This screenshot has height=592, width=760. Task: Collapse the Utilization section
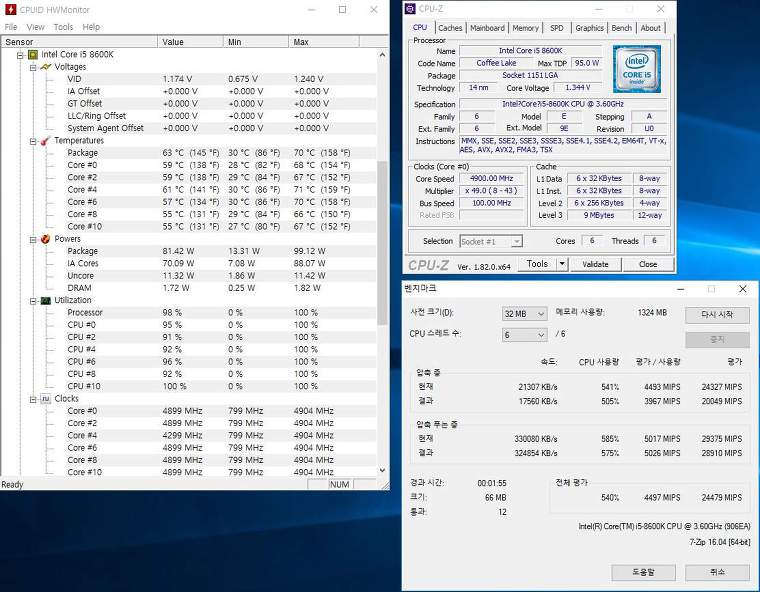[x=33, y=301]
